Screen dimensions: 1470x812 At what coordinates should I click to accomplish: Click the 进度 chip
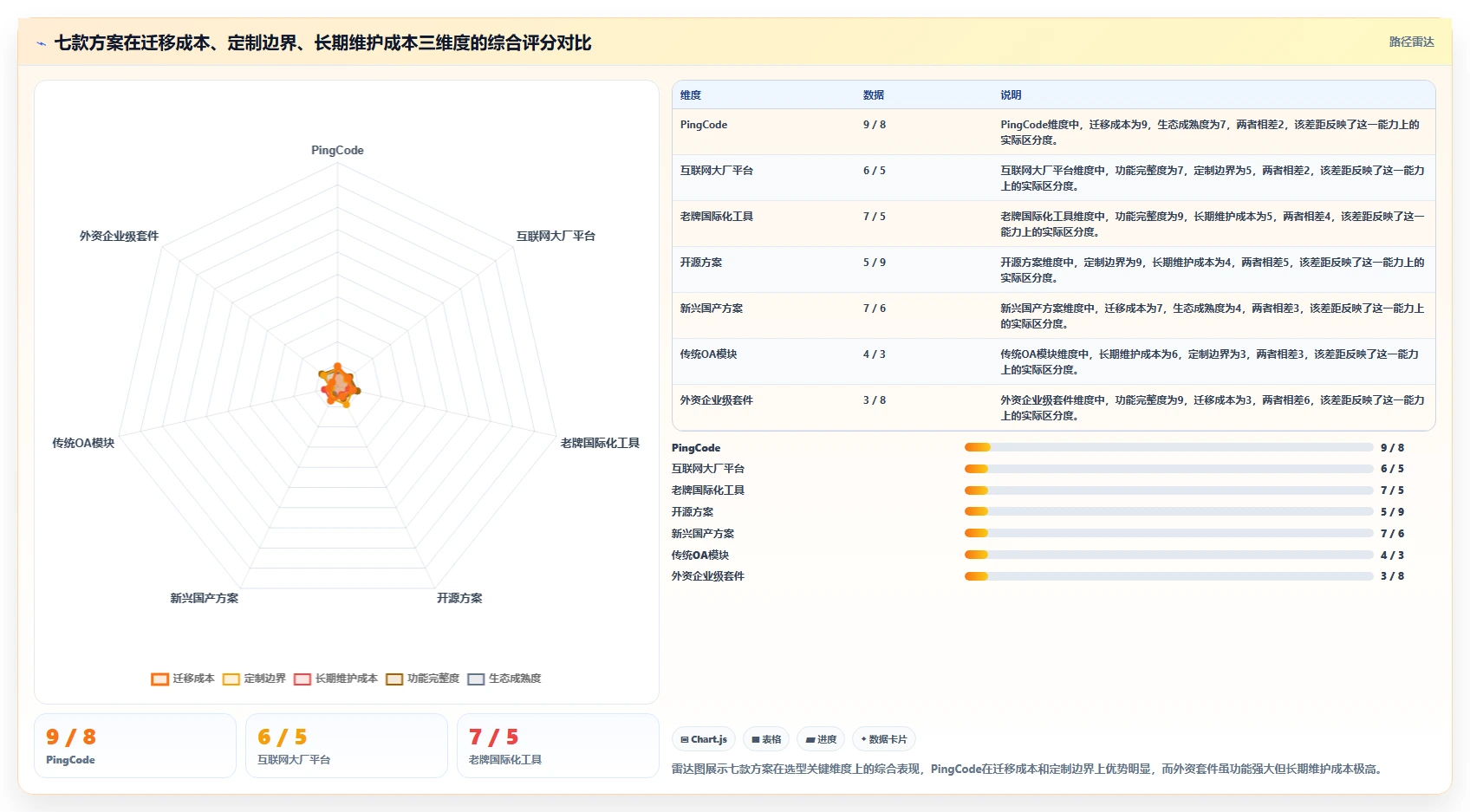point(821,739)
